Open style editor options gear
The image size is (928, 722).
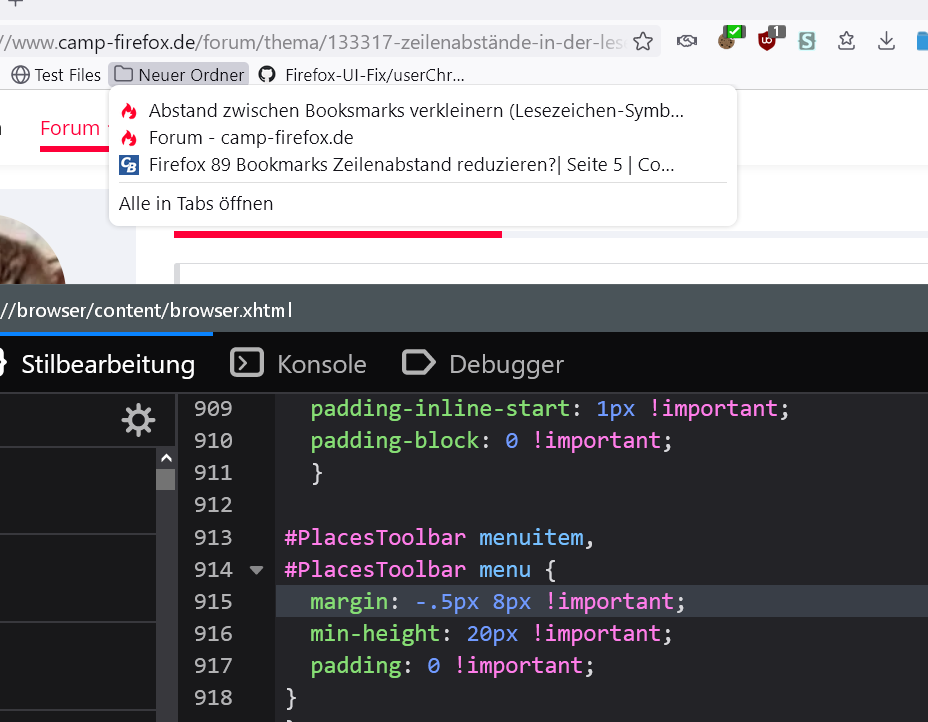138,421
